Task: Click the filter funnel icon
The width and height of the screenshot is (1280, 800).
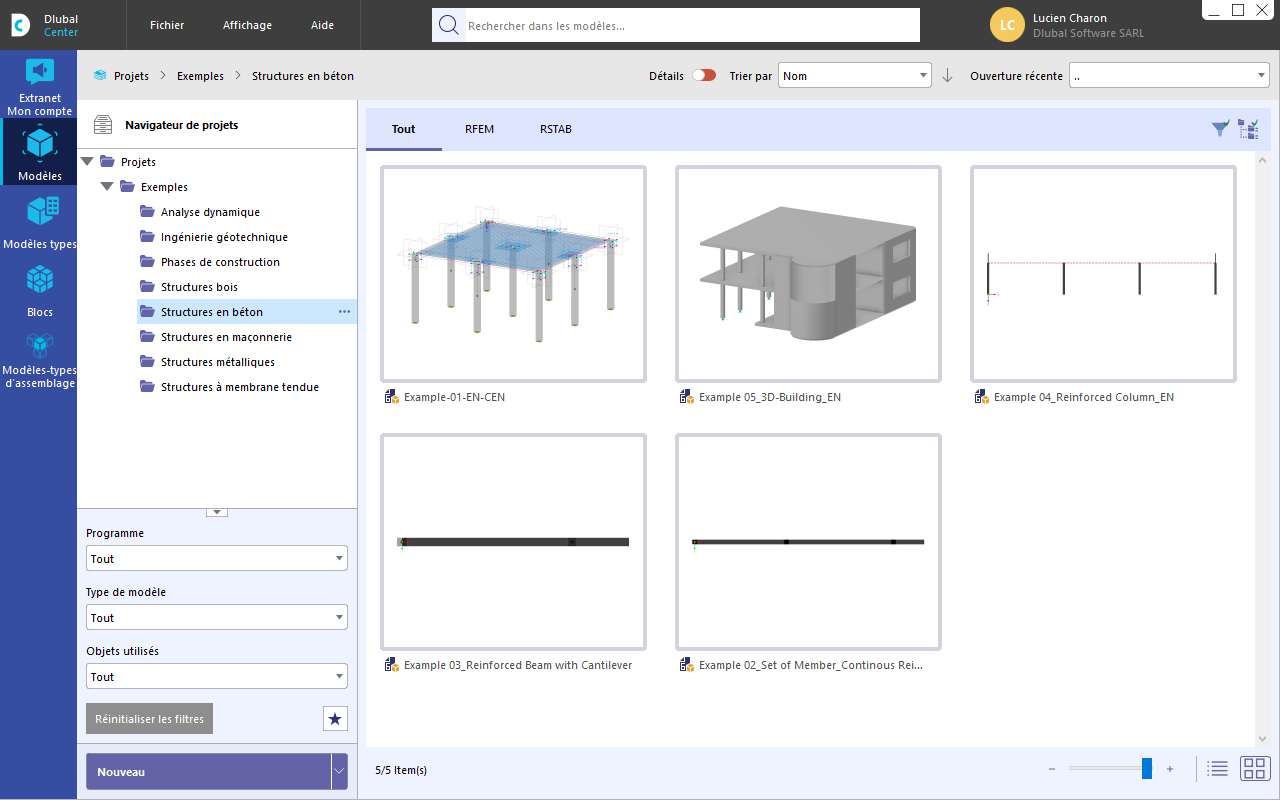Action: click(x=1220, y=128)
